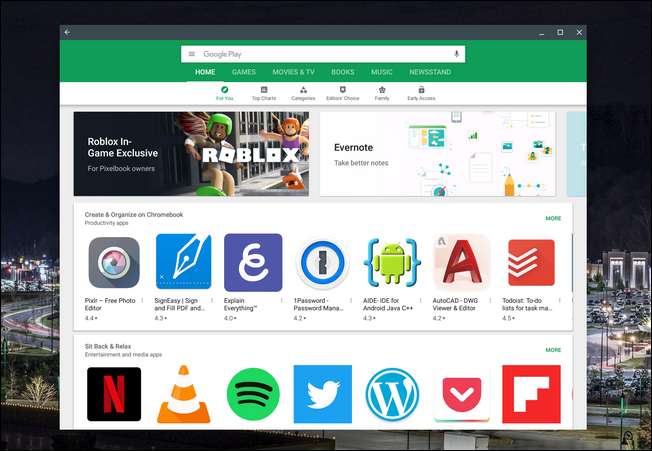
Task: Open the Flipboard app icon
Action: coord(531,394)
